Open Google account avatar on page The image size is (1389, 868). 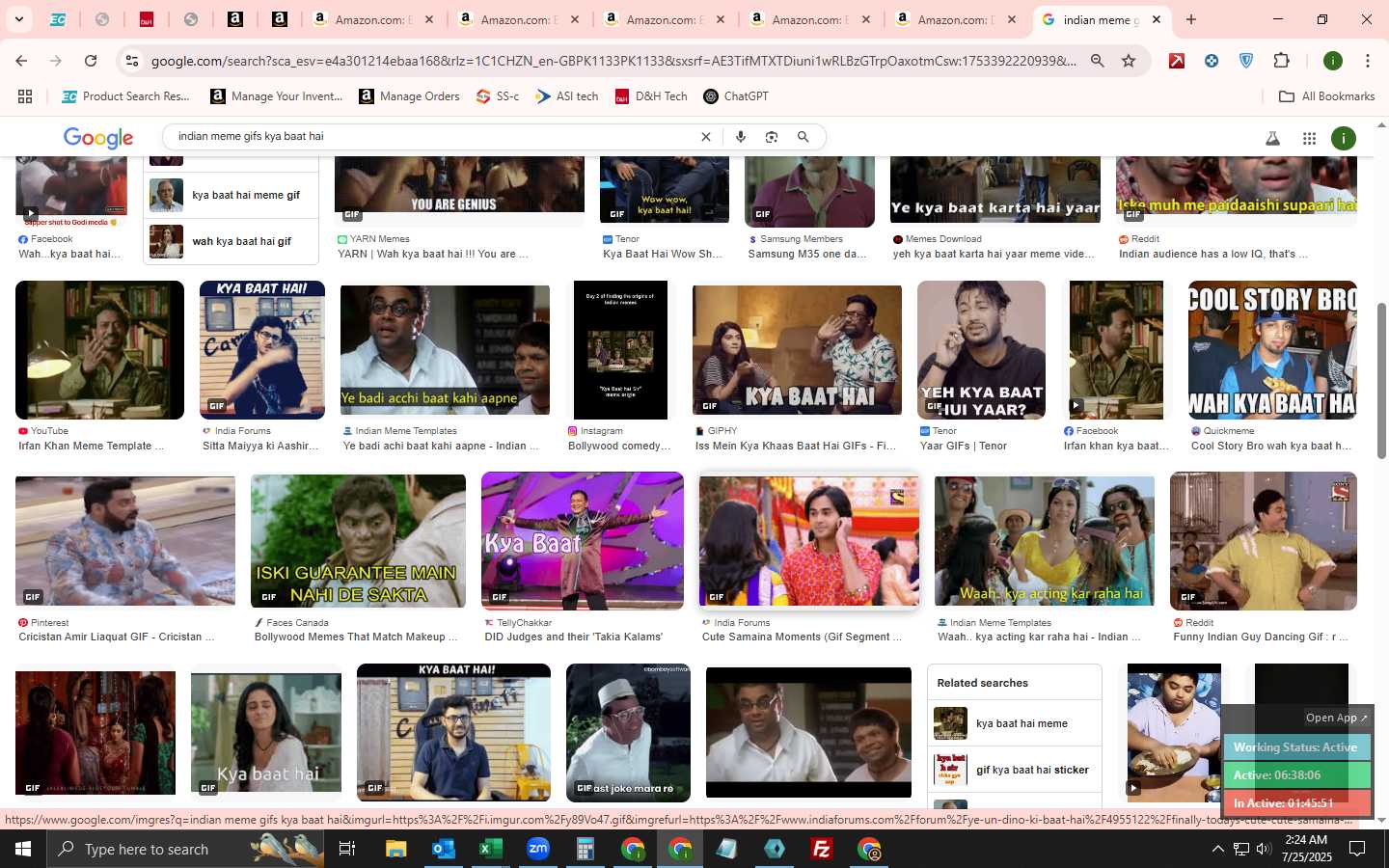point(1344,138)
